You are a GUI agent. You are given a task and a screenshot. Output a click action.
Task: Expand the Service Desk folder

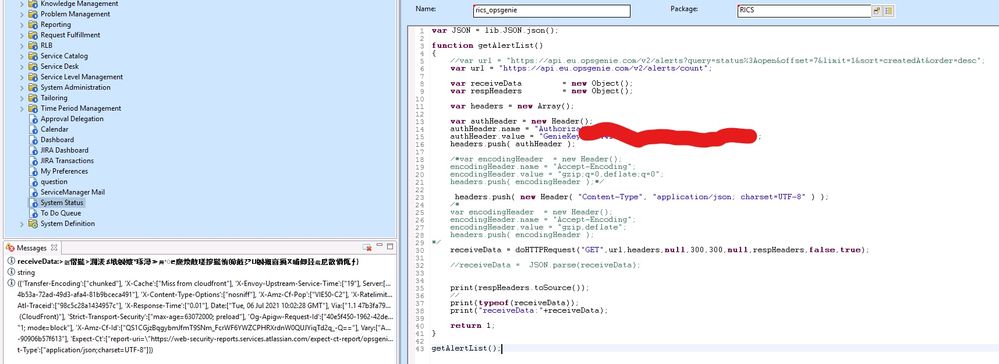[22, 66]
